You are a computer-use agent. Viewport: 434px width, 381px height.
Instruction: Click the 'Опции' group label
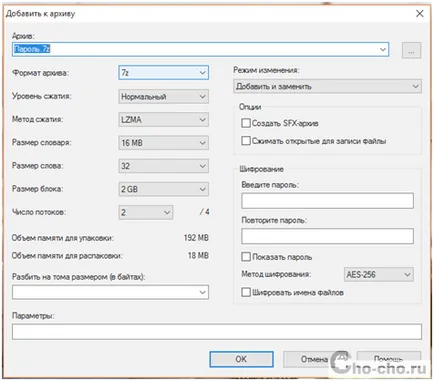(x=250, y=107)
